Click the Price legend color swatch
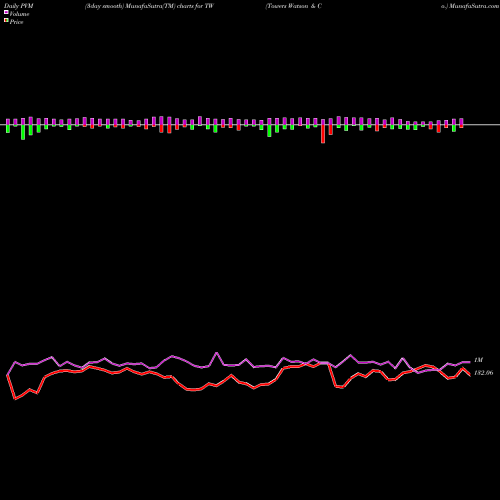Screen dimensions: 500x500 point(6,21)
